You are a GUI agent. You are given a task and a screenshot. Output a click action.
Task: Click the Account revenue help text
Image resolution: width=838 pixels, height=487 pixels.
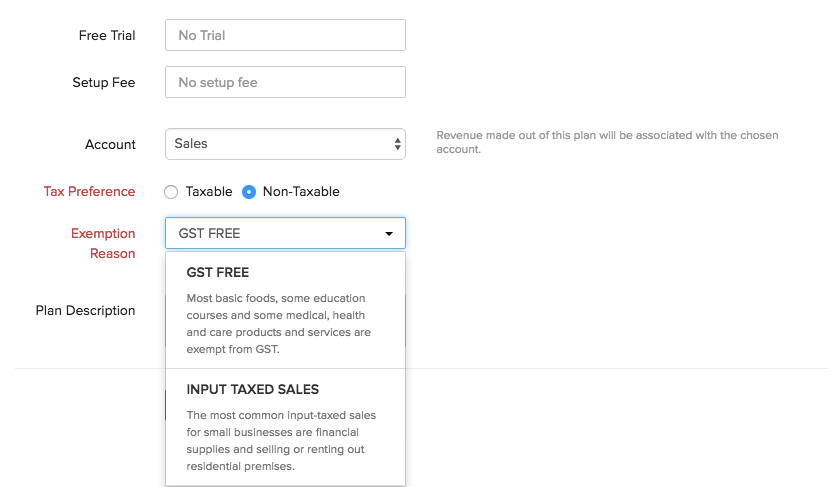[x=606, y=142]
